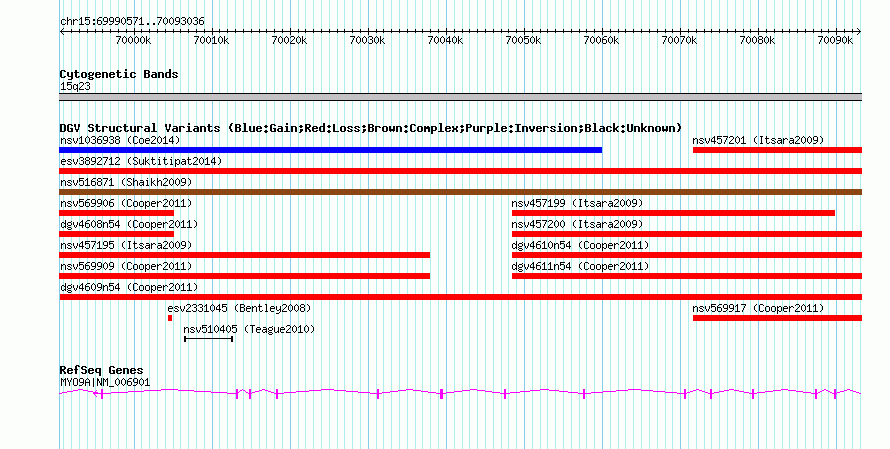
Task: Open the esv2331045 (Bentley2008) label
Action: coord(239,308)
